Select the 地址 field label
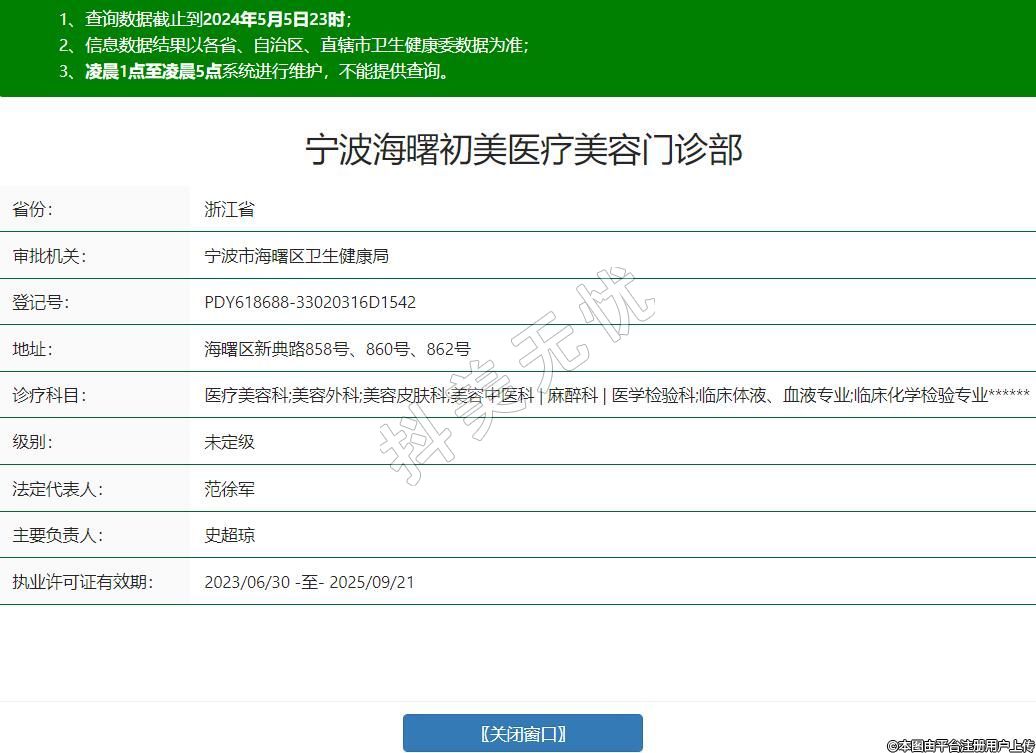Screen dimensions: 1036x753 coord(33,349)
